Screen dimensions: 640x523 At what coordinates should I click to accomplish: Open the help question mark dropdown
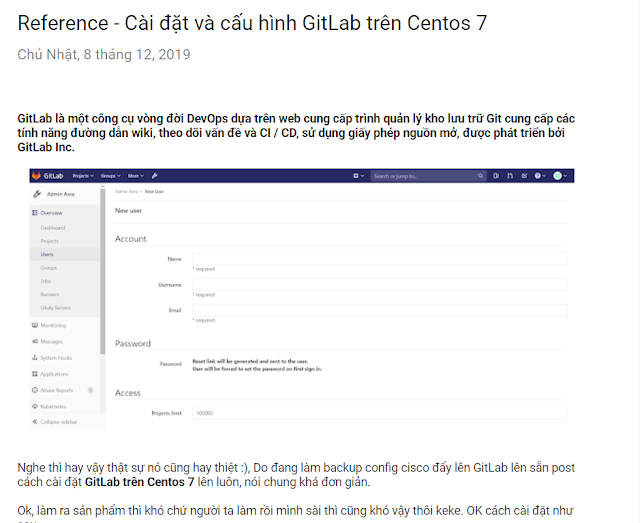[x=540, y=176]
